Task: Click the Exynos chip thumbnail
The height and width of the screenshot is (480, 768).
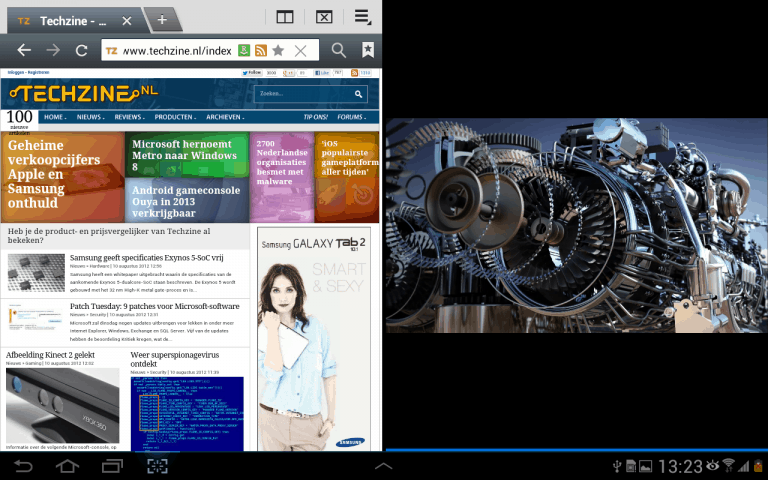Action: pyautogui.click(x=36, y=273)
